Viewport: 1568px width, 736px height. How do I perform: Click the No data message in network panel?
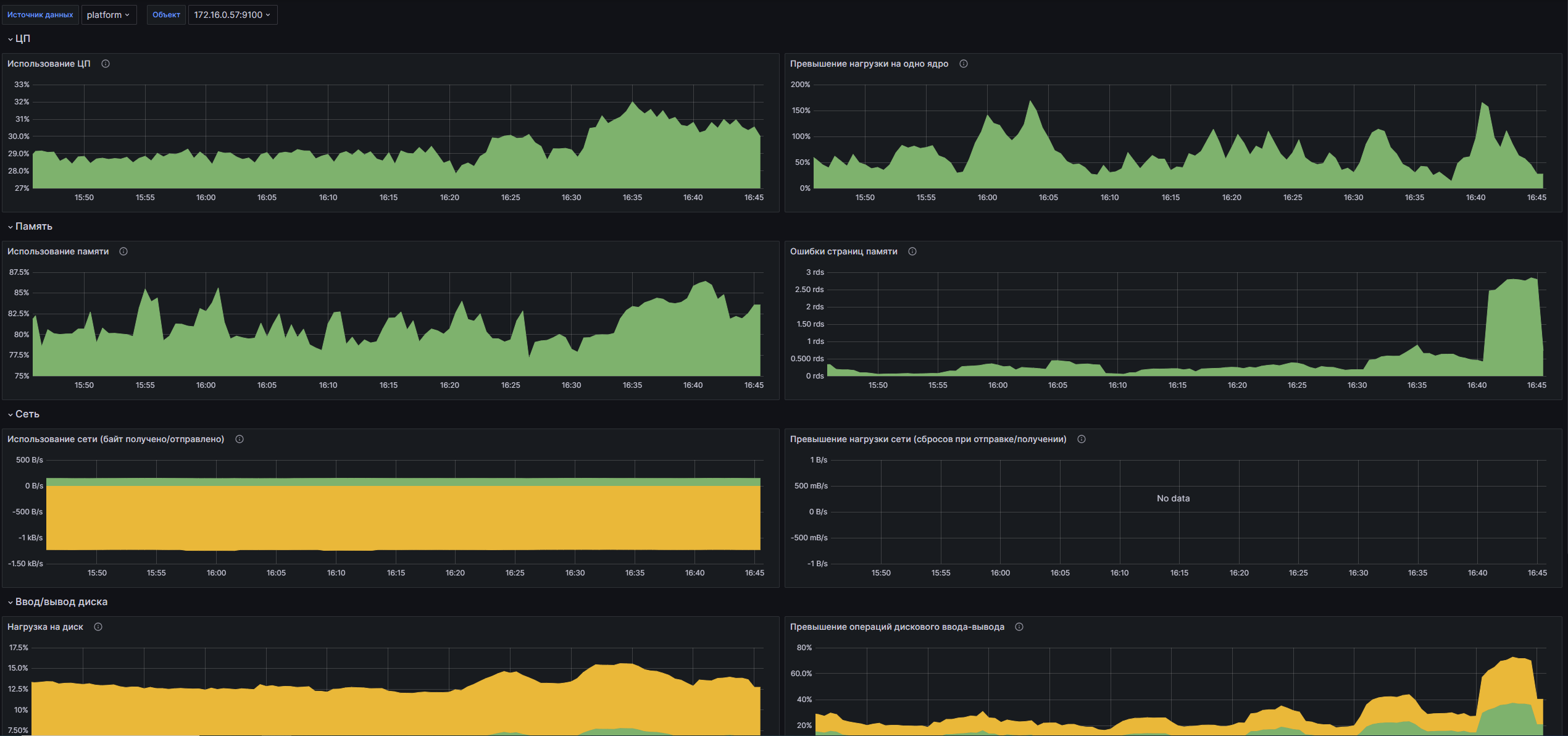(x=1173, y=498)
